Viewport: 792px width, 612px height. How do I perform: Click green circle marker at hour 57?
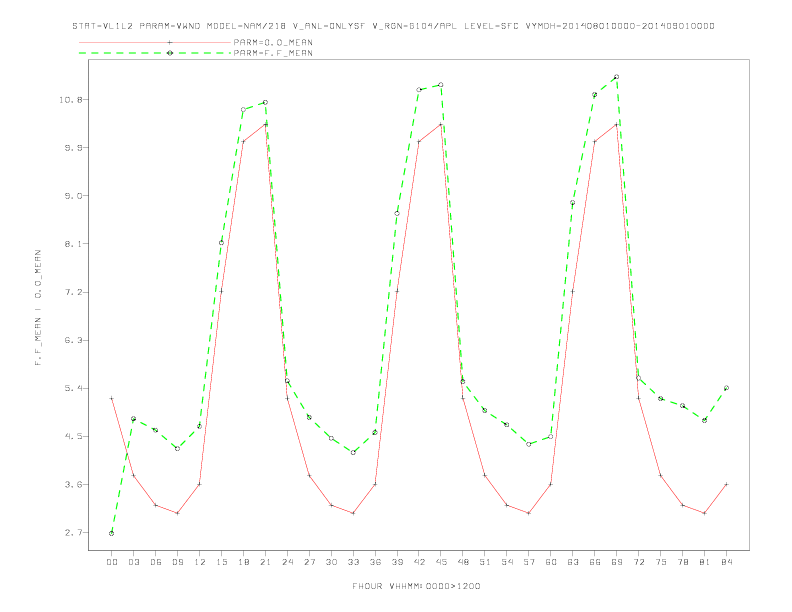pyautogui.click(x=529, y=444)
